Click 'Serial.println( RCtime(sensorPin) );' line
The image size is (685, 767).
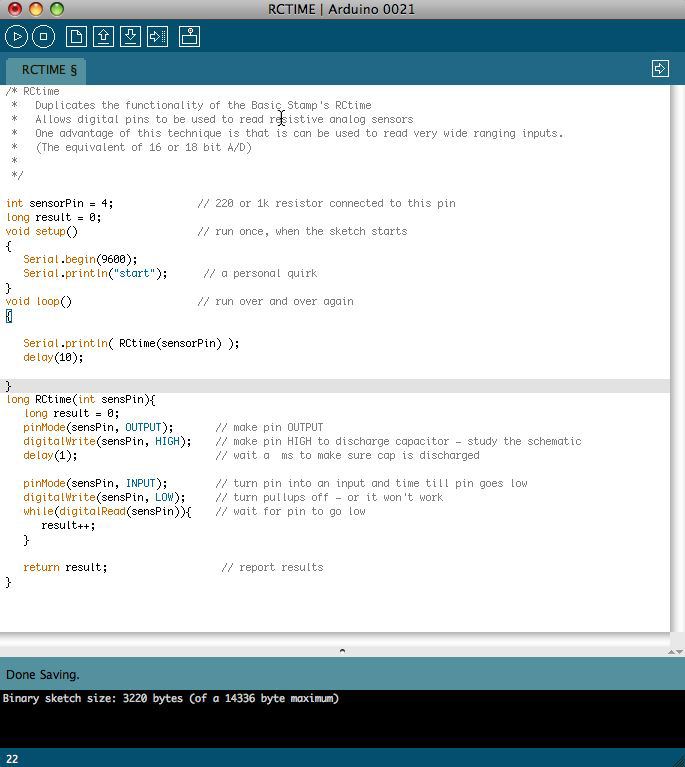[x=131, y=343]
